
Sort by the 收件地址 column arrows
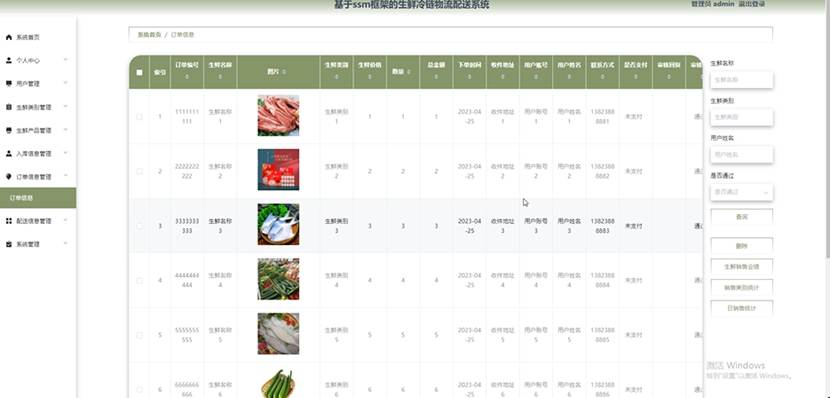click(502, 77)
